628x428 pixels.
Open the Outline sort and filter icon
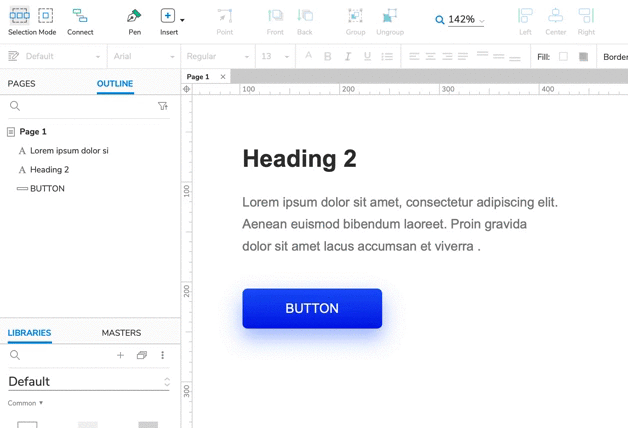point(163,106)
